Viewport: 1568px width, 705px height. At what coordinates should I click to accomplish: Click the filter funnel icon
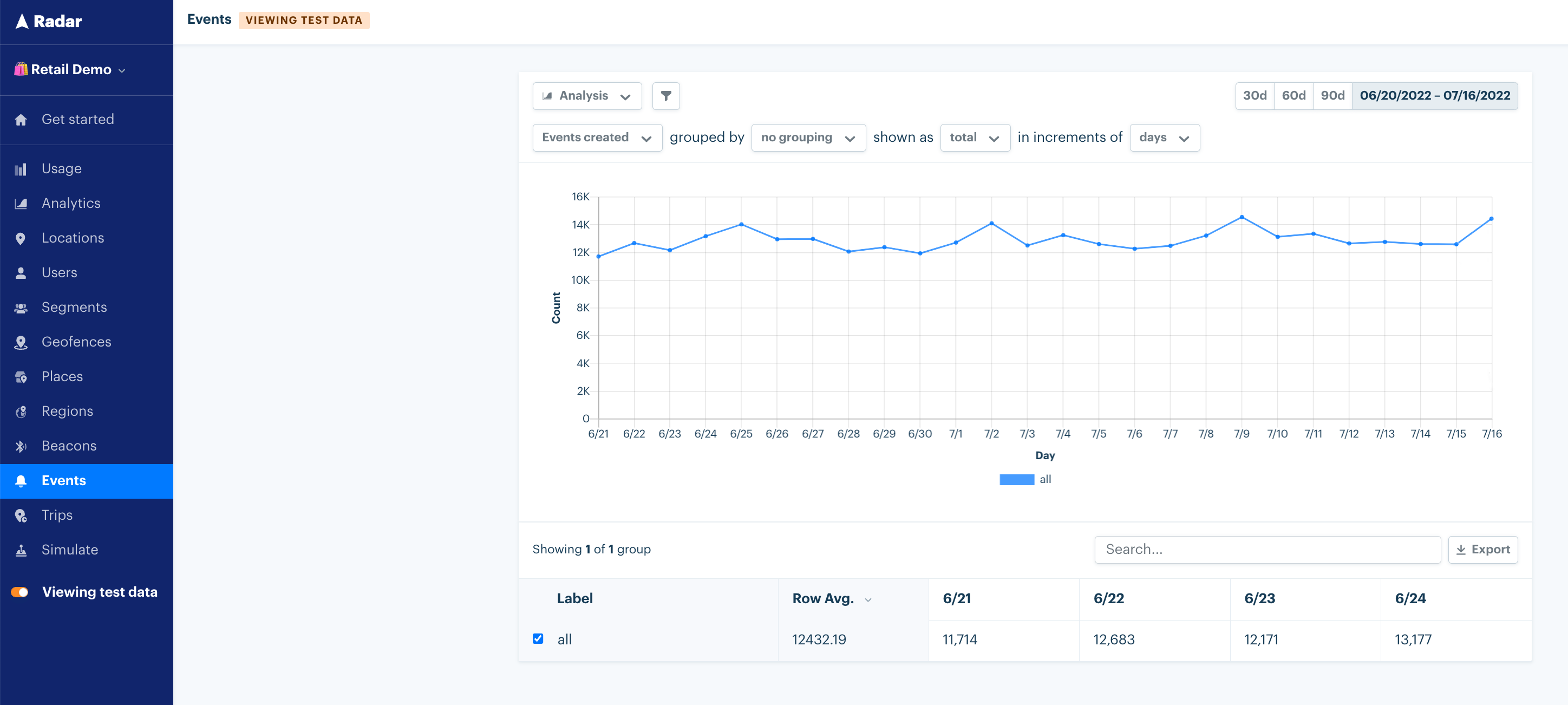[665, 96]
